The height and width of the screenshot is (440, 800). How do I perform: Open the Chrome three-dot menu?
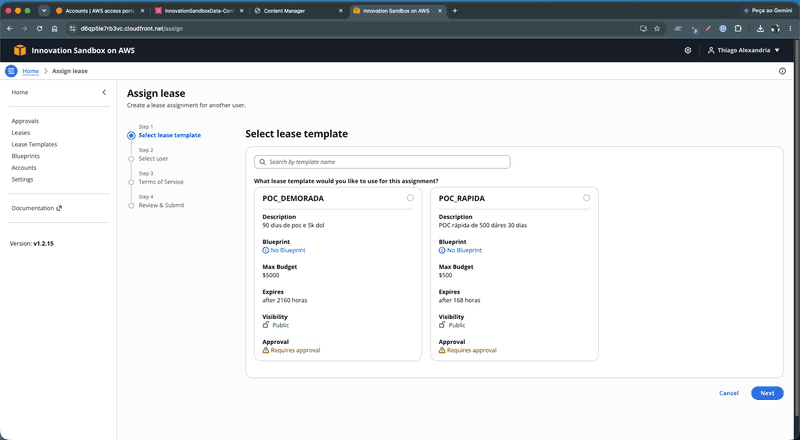point(791,29)
